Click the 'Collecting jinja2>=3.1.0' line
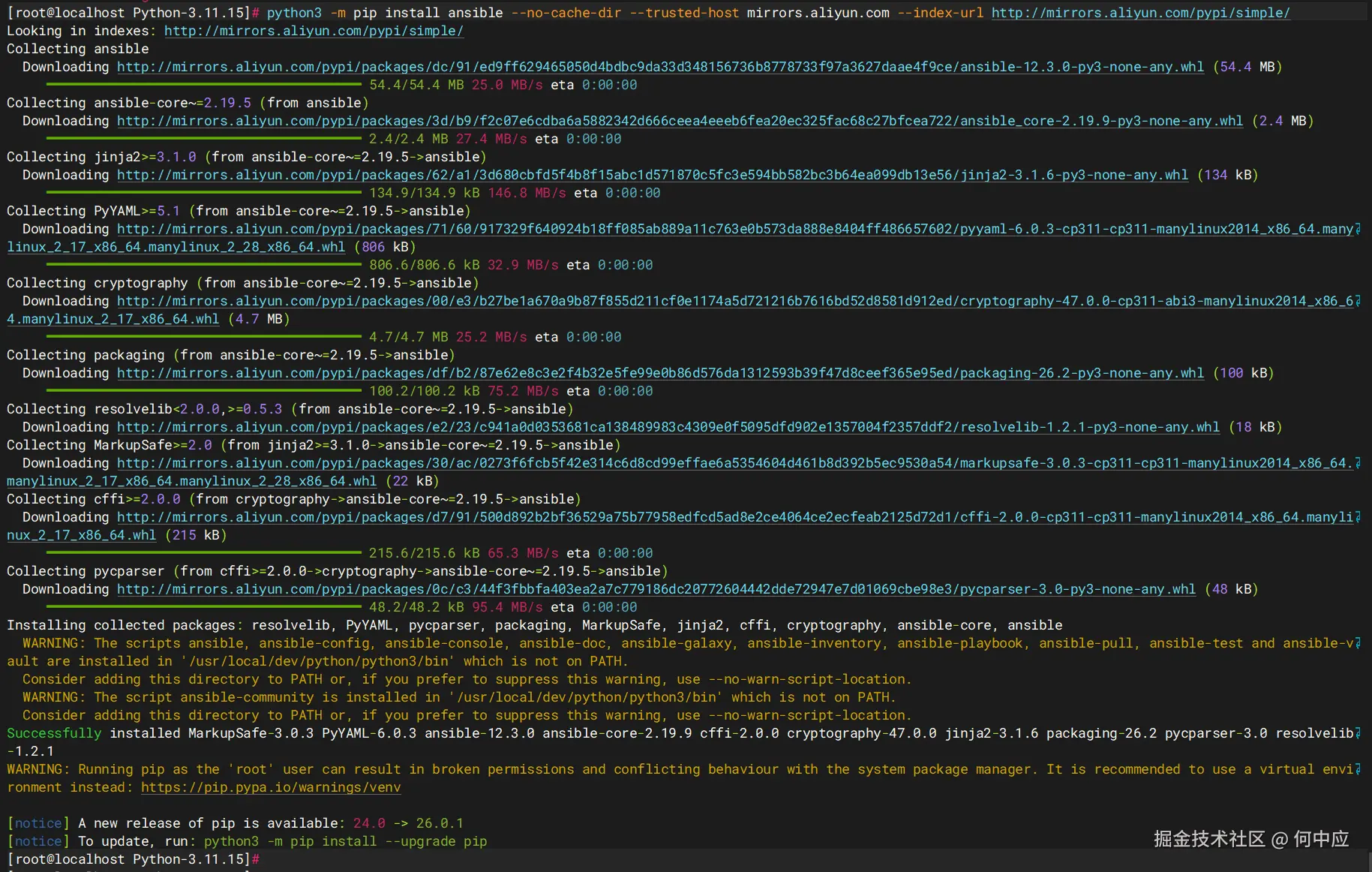This screenshot has width=1372, height=872. (x=247, y=157)
